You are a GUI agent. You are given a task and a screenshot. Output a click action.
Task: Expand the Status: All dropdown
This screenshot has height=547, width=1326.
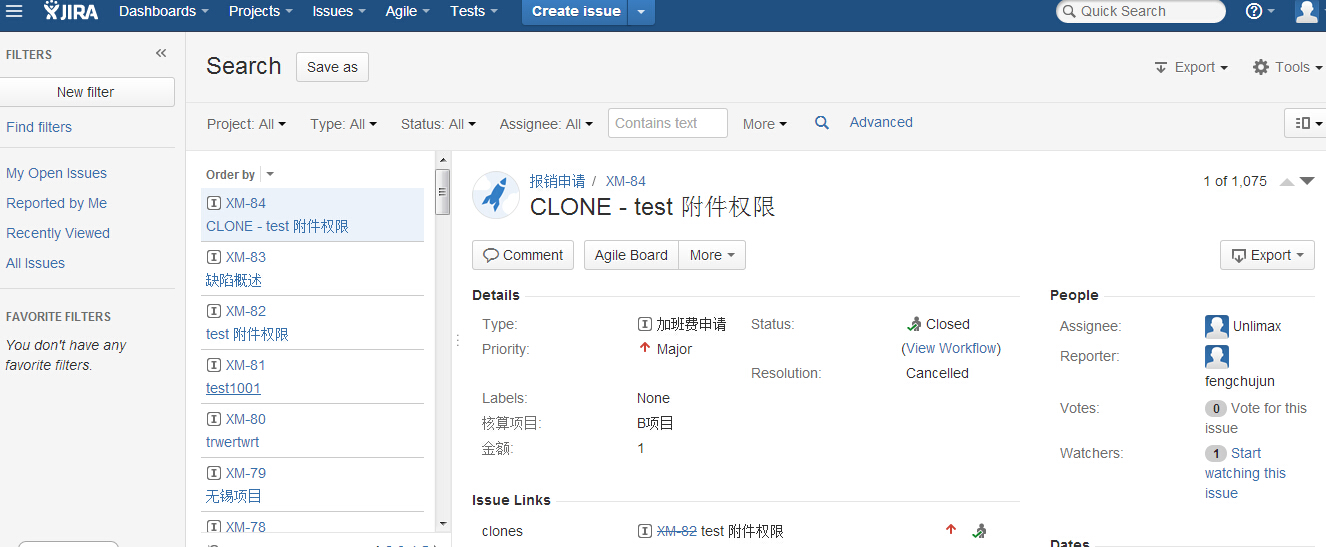pyautogui.click(x=438, y=124)
